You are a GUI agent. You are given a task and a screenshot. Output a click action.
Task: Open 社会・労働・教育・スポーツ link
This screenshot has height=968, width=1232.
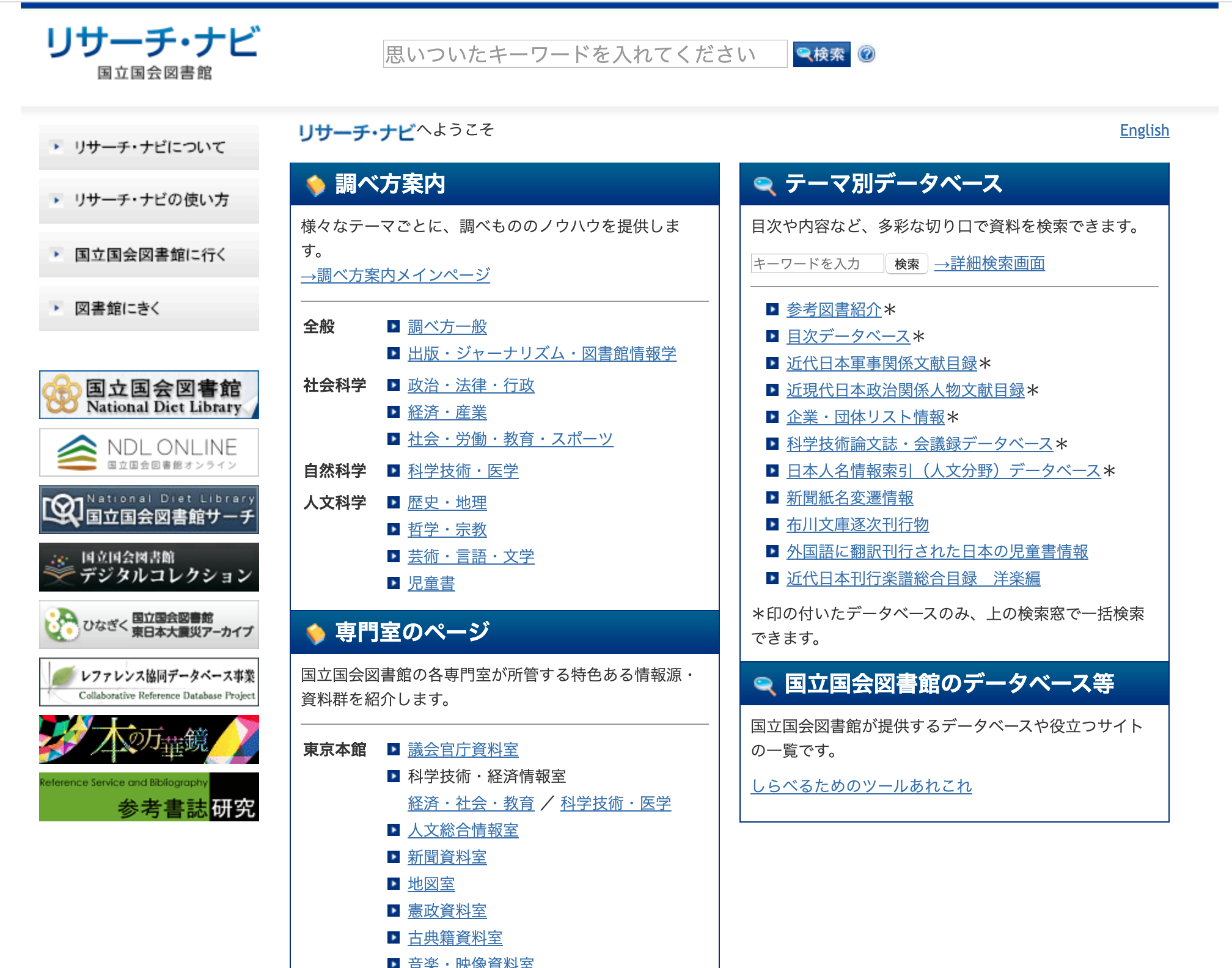(510, 439)
